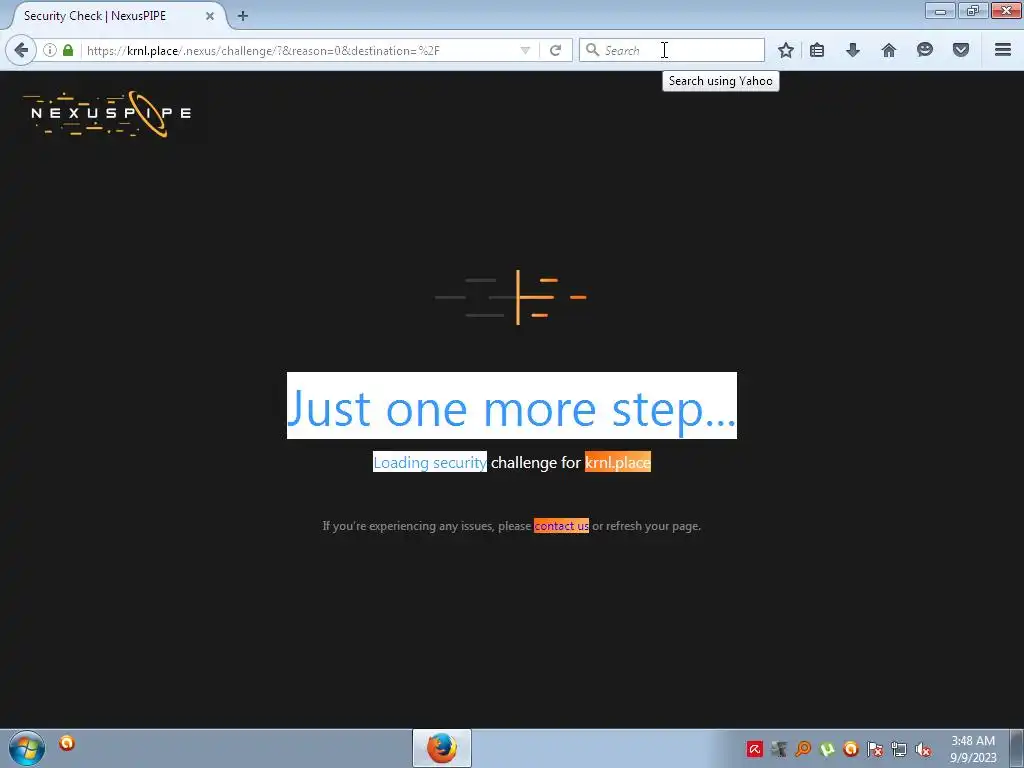Viewport: 1024px width, 768px height.
Task: Open a new tab with plus button
Action: click(x=243, y=16)
